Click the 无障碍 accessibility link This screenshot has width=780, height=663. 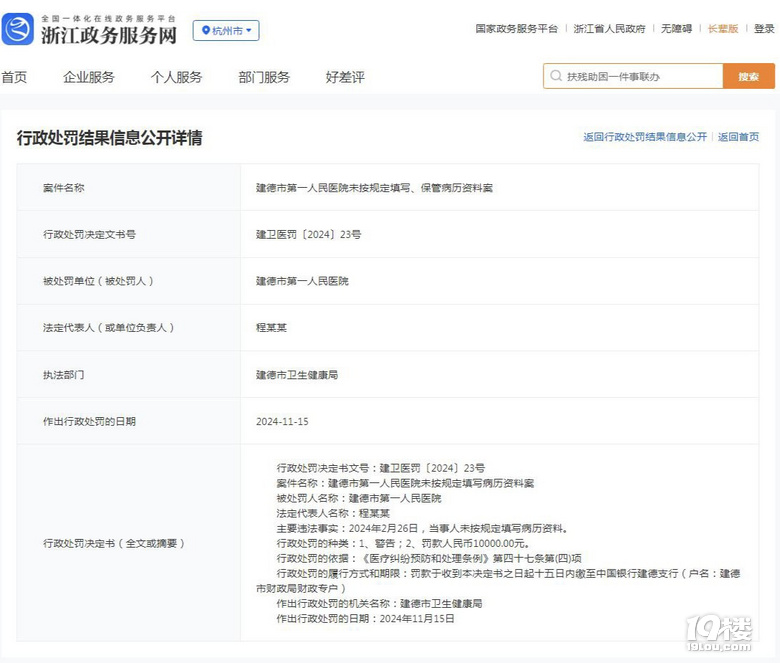677,28
